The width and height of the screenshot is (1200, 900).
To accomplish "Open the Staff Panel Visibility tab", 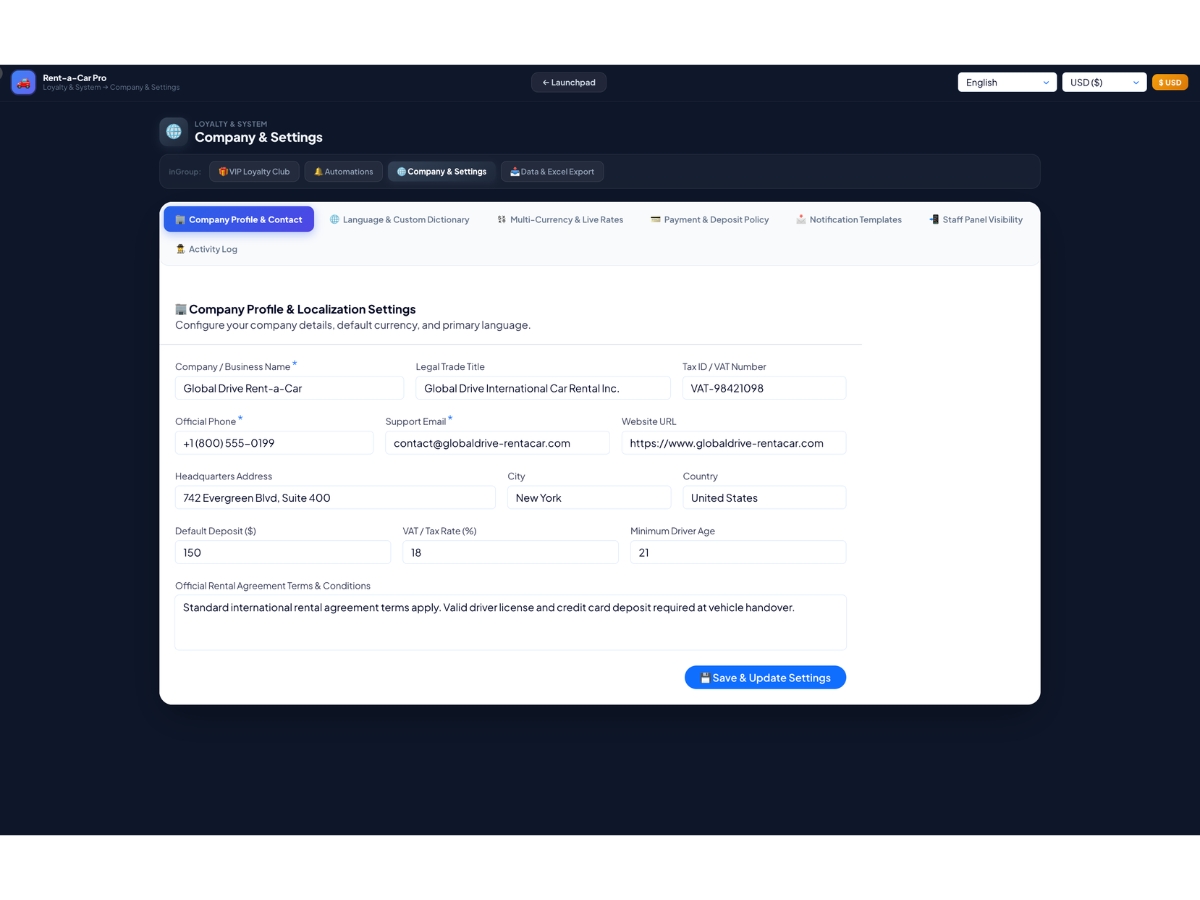I will (976, 219).
